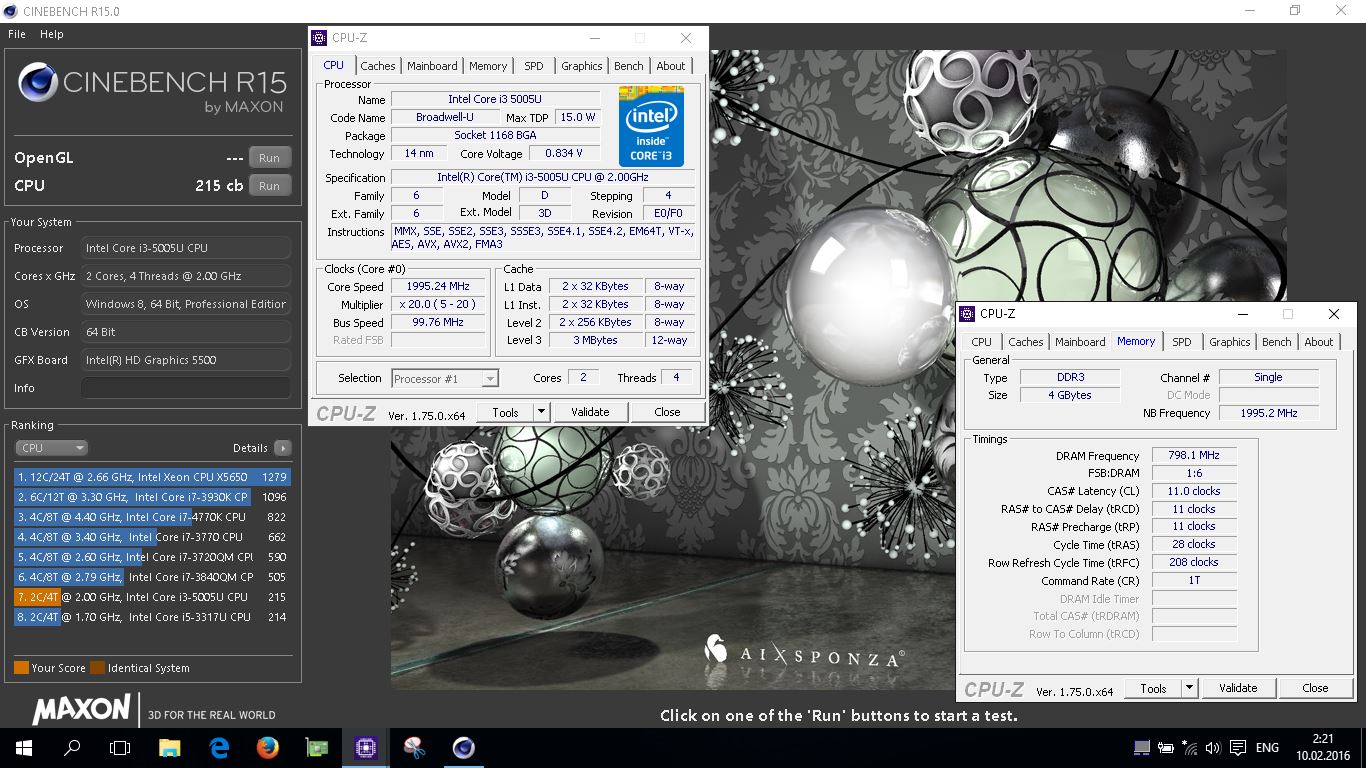This screenshot has height=768, width=1366.
Task: Switch to Graphics tab in the CPU-Z CPU window
Action: tap(582, 66)
